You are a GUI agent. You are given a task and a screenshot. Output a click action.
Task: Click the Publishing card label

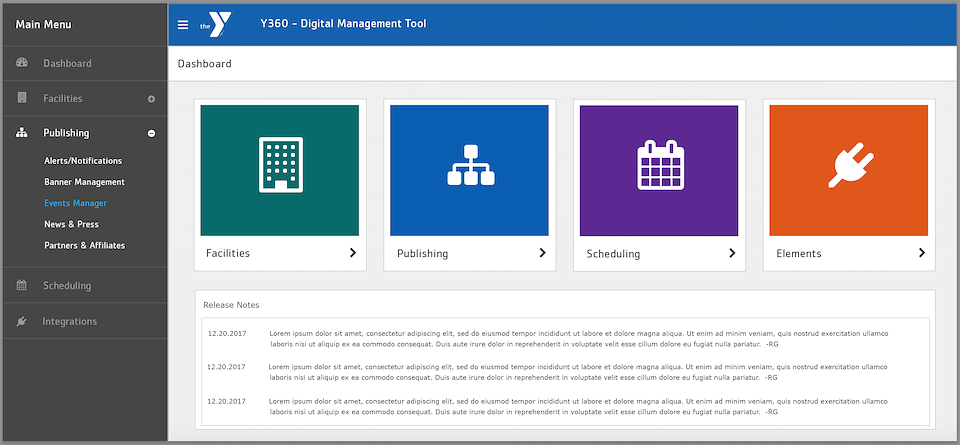tap(422, 253)
